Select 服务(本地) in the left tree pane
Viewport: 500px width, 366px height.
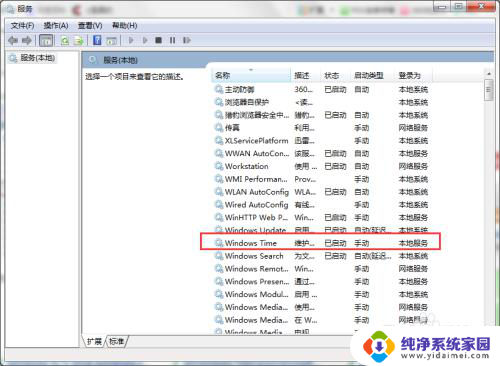pos(38,58)
